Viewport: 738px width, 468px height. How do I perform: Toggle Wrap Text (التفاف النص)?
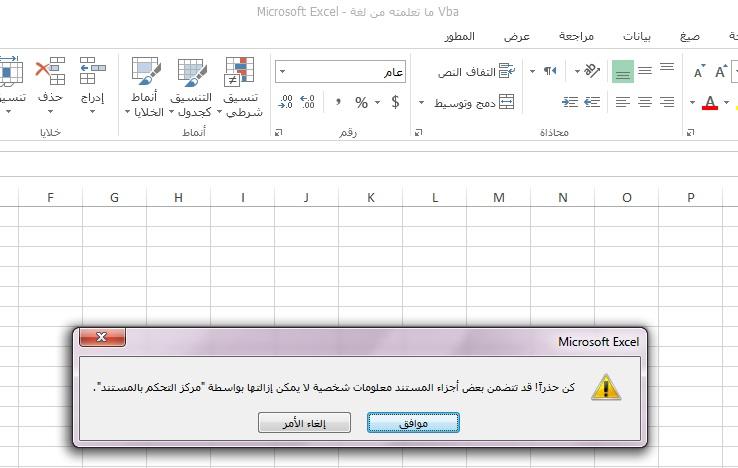coord(476,72)
